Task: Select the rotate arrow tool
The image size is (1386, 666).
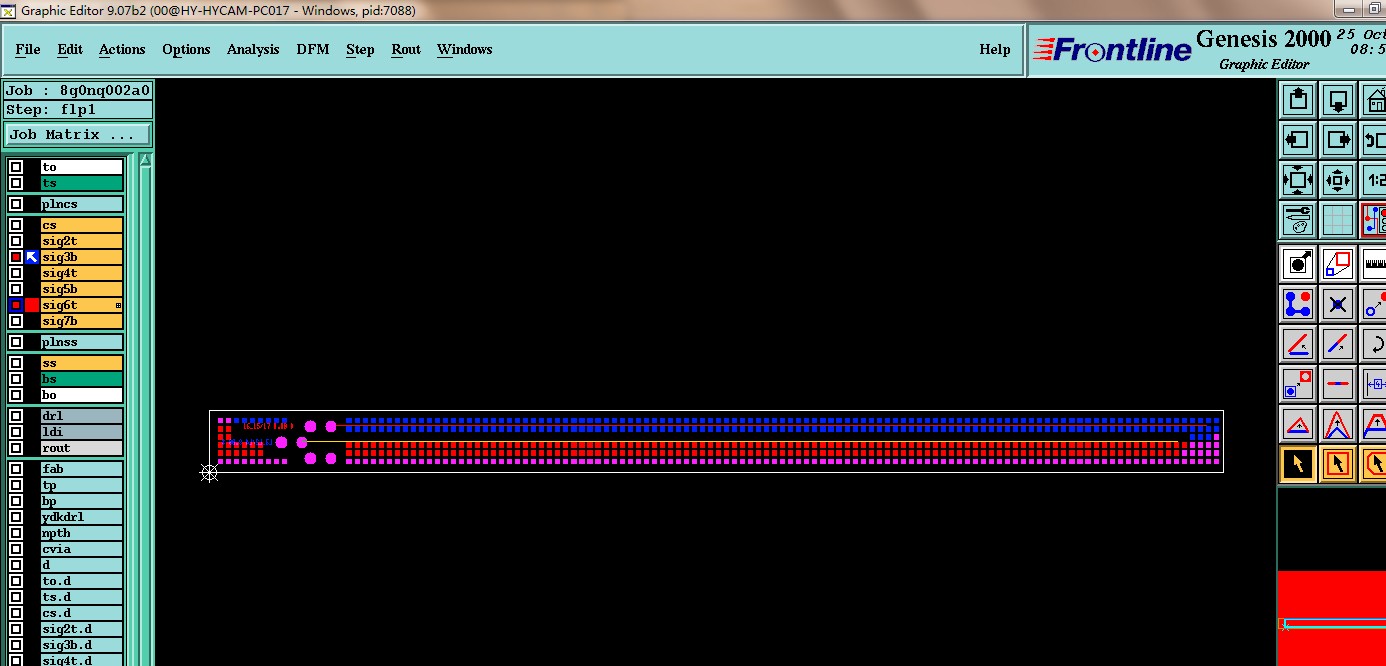Action: click(1375, 344)
